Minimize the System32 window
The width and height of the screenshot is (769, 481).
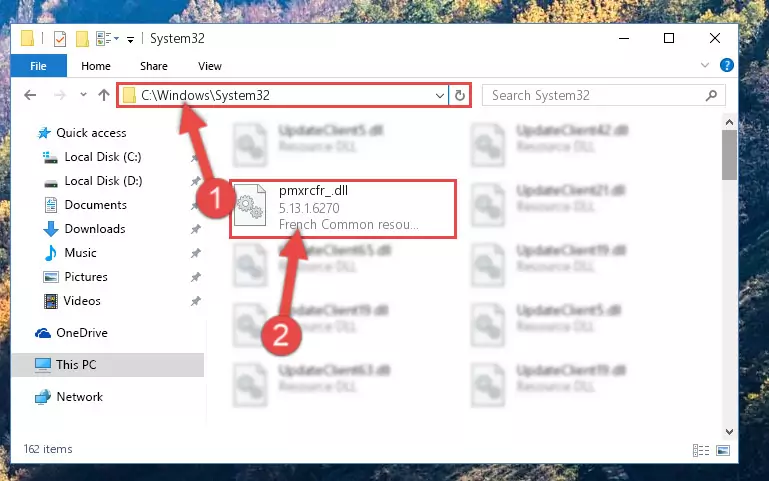click(x=624, y=38)
